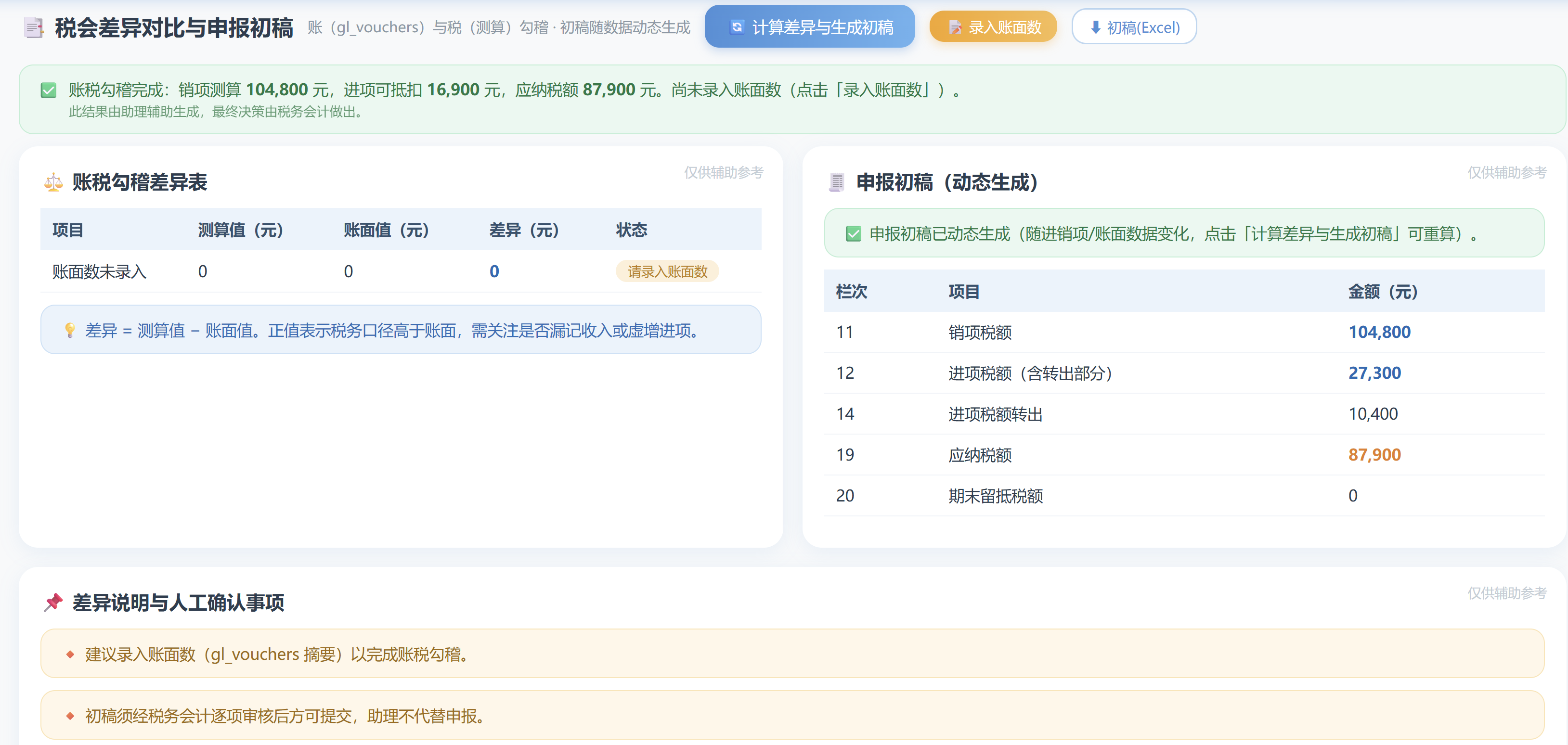The image size is (1568, 745).
Task: Click the 进项税额转出 row label
Action: [x=995, y=414]
